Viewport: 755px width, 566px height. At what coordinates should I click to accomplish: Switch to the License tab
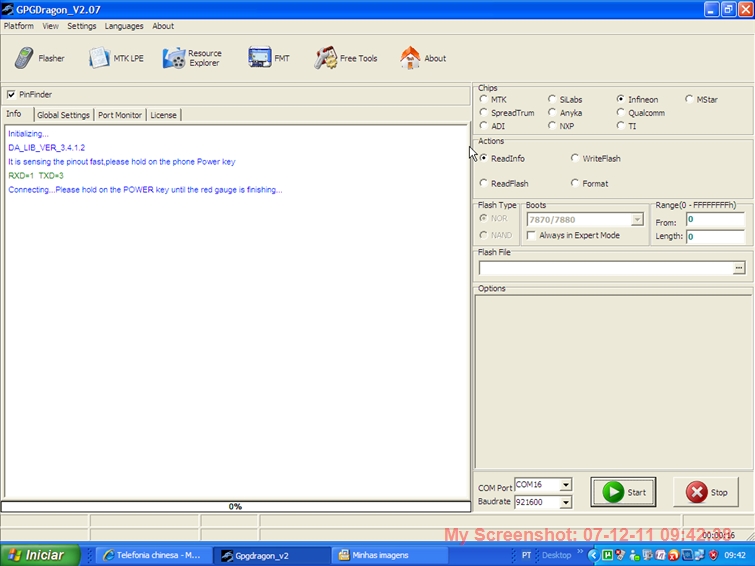point(163,115)
